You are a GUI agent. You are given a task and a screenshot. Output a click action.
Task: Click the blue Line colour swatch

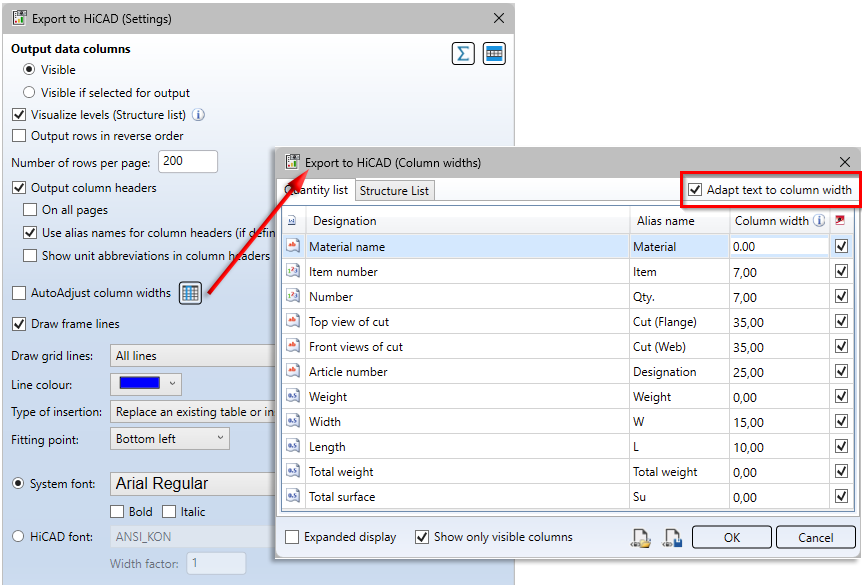[140, 384]
